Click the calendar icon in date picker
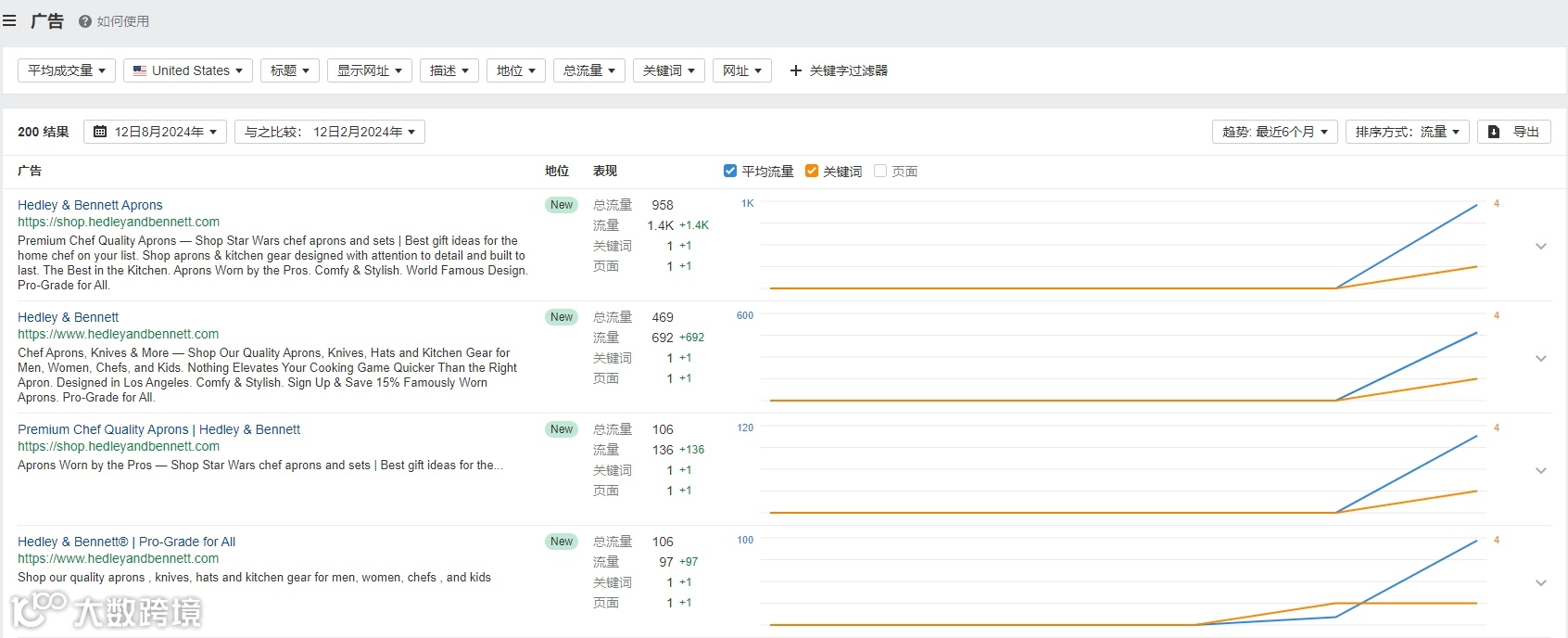1568x638 pixels. (100, 132)
